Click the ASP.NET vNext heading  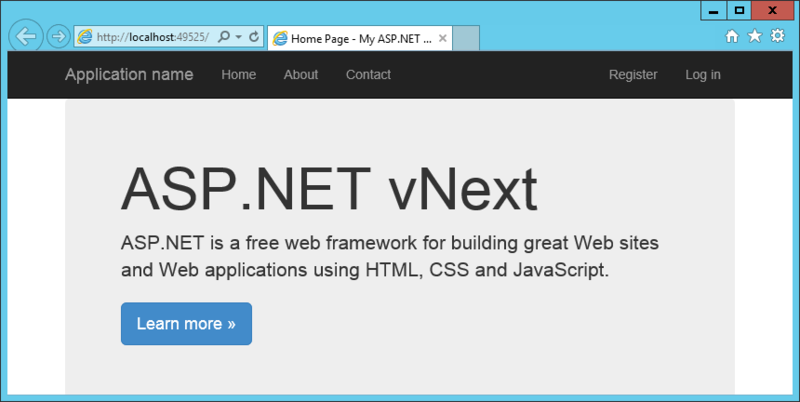[x=329, y=190]
